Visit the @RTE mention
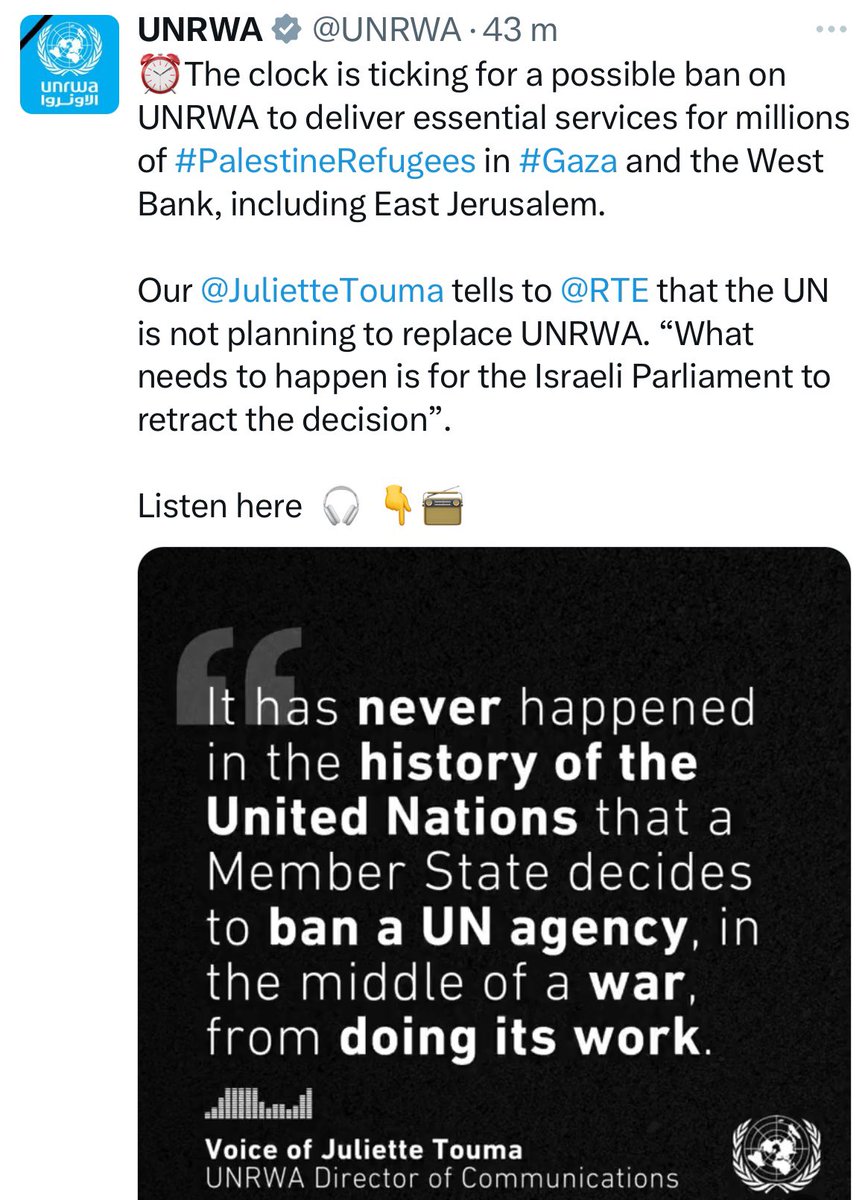868x1200 pixels. click(x=602, y=291)
